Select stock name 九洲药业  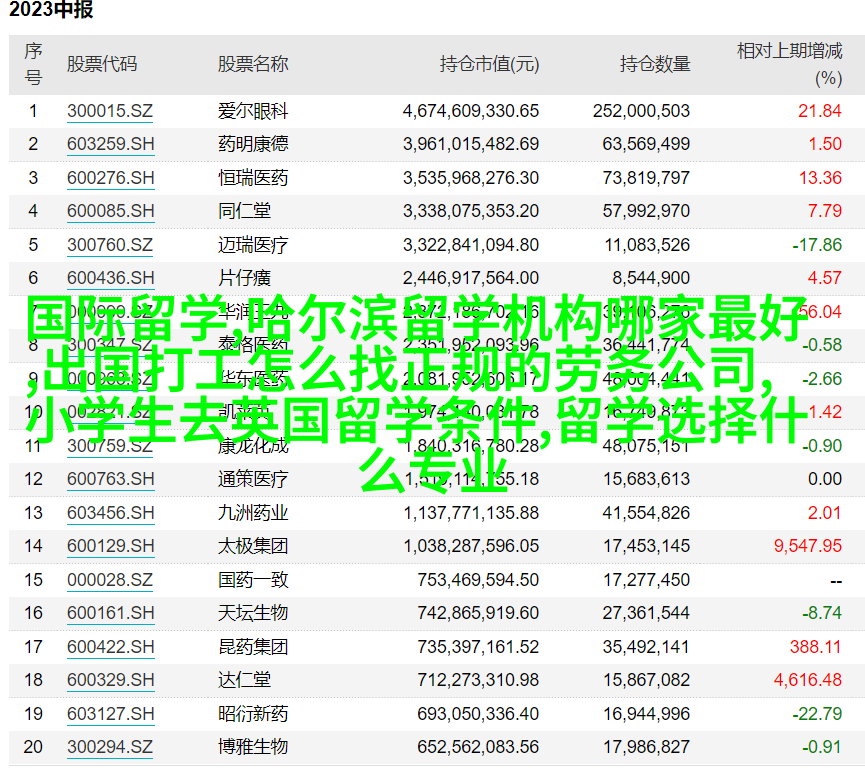(253, 513)
